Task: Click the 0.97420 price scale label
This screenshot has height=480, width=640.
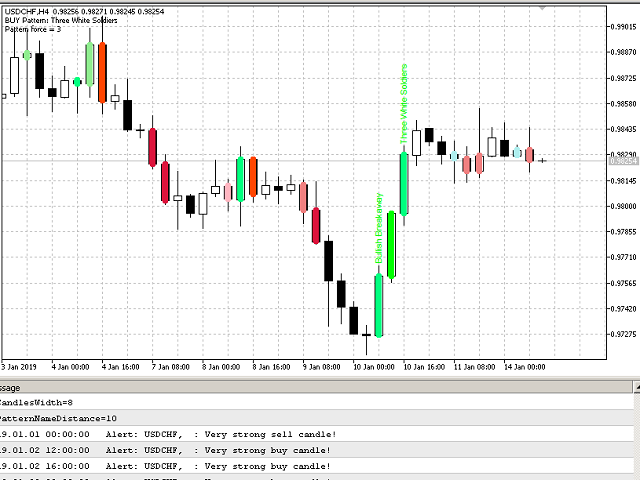Action: click(x=623, y=309)
